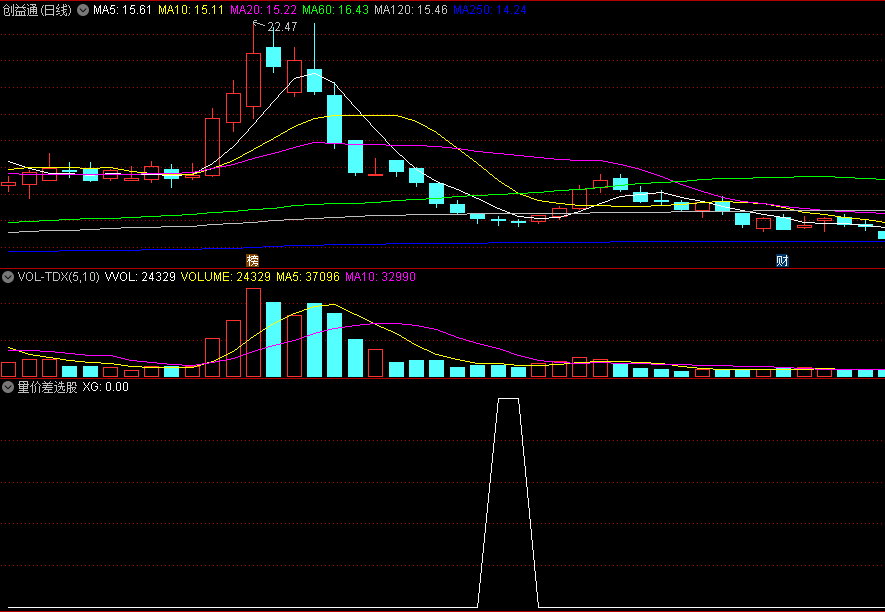Click the 22.47 high price label

click(282, 27)
